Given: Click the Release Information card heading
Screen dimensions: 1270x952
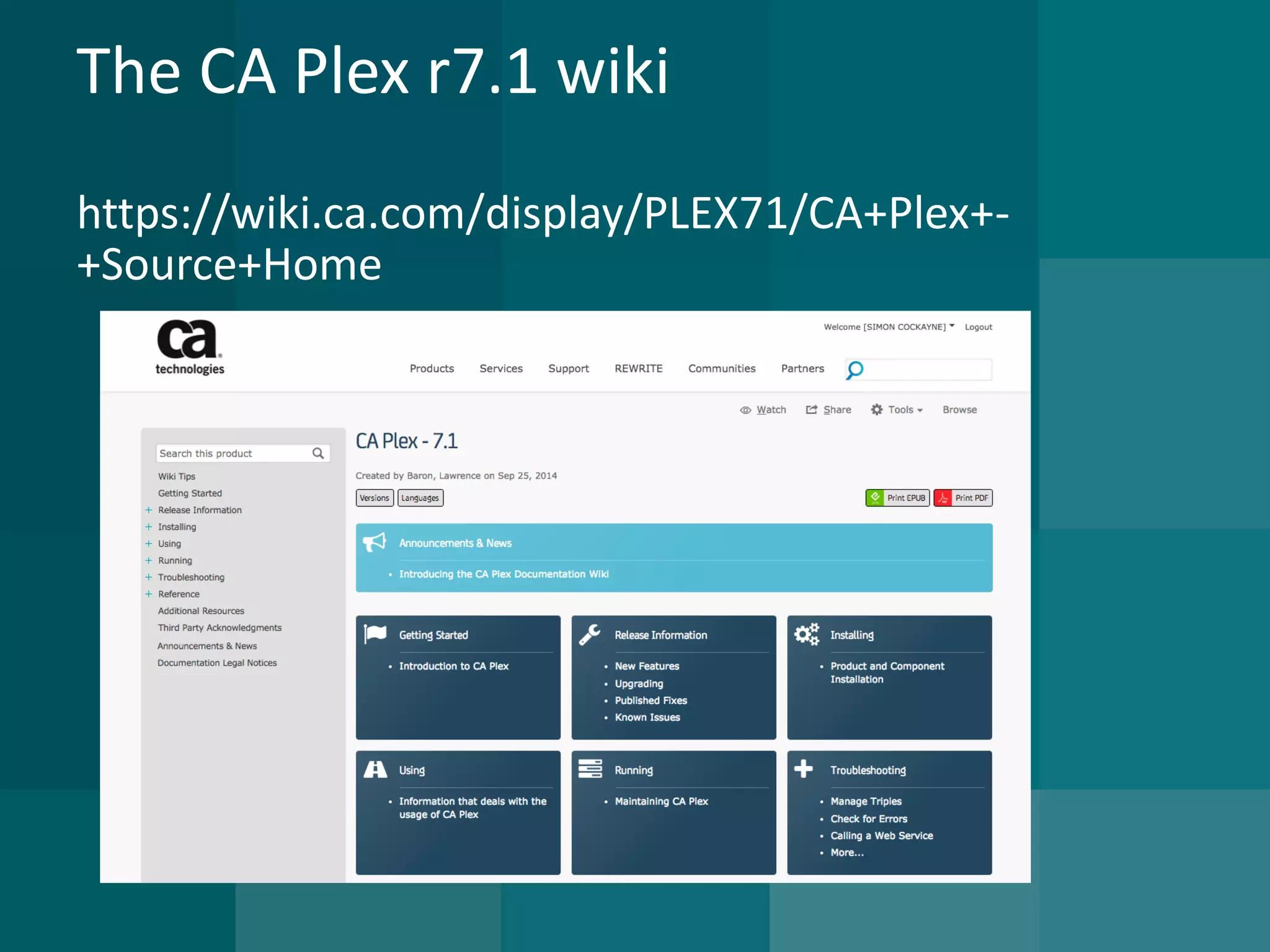Looking at the screenshot, I should point(661,635).
